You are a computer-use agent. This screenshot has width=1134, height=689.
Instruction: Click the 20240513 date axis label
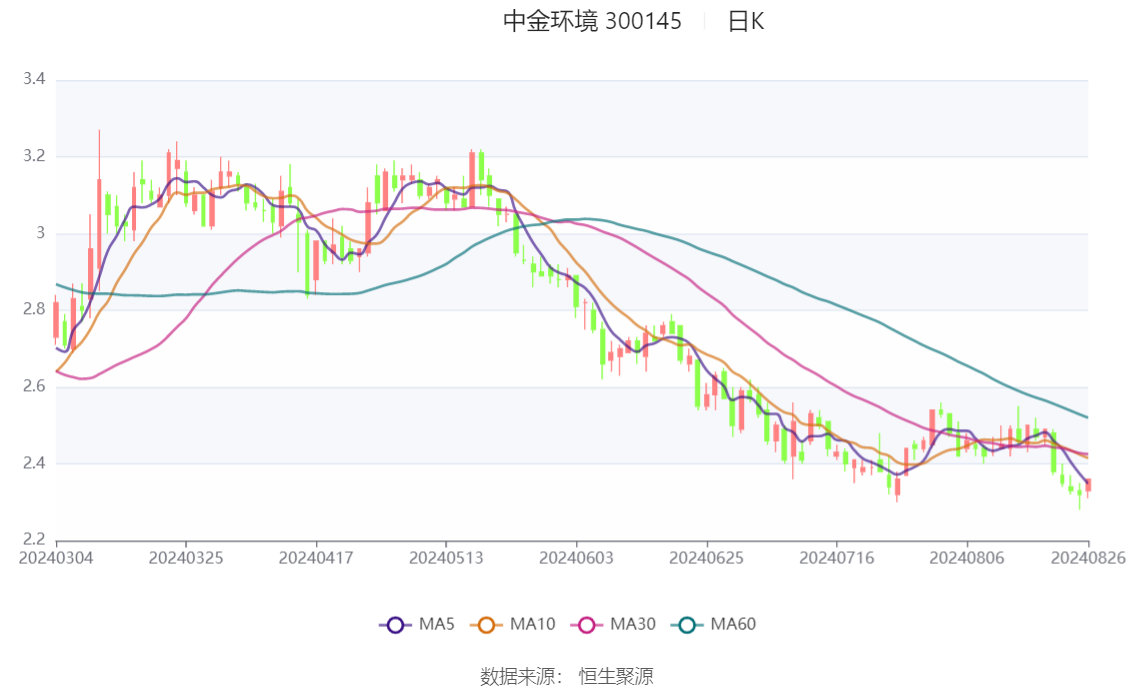(x=446, y=558)
